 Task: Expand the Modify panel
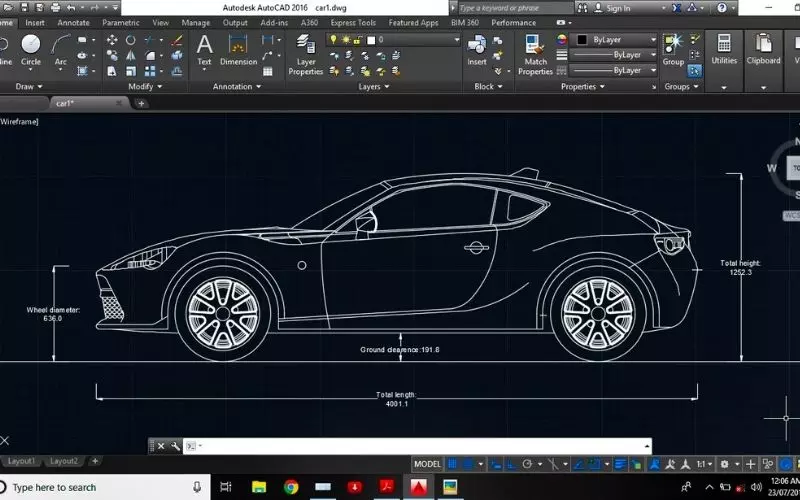[x=145, y=87]
